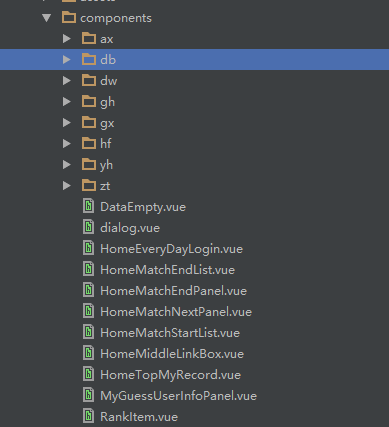Viewport: 389px width, 427px height.
Task: Select the gh folder label
Action: point(107,102)
